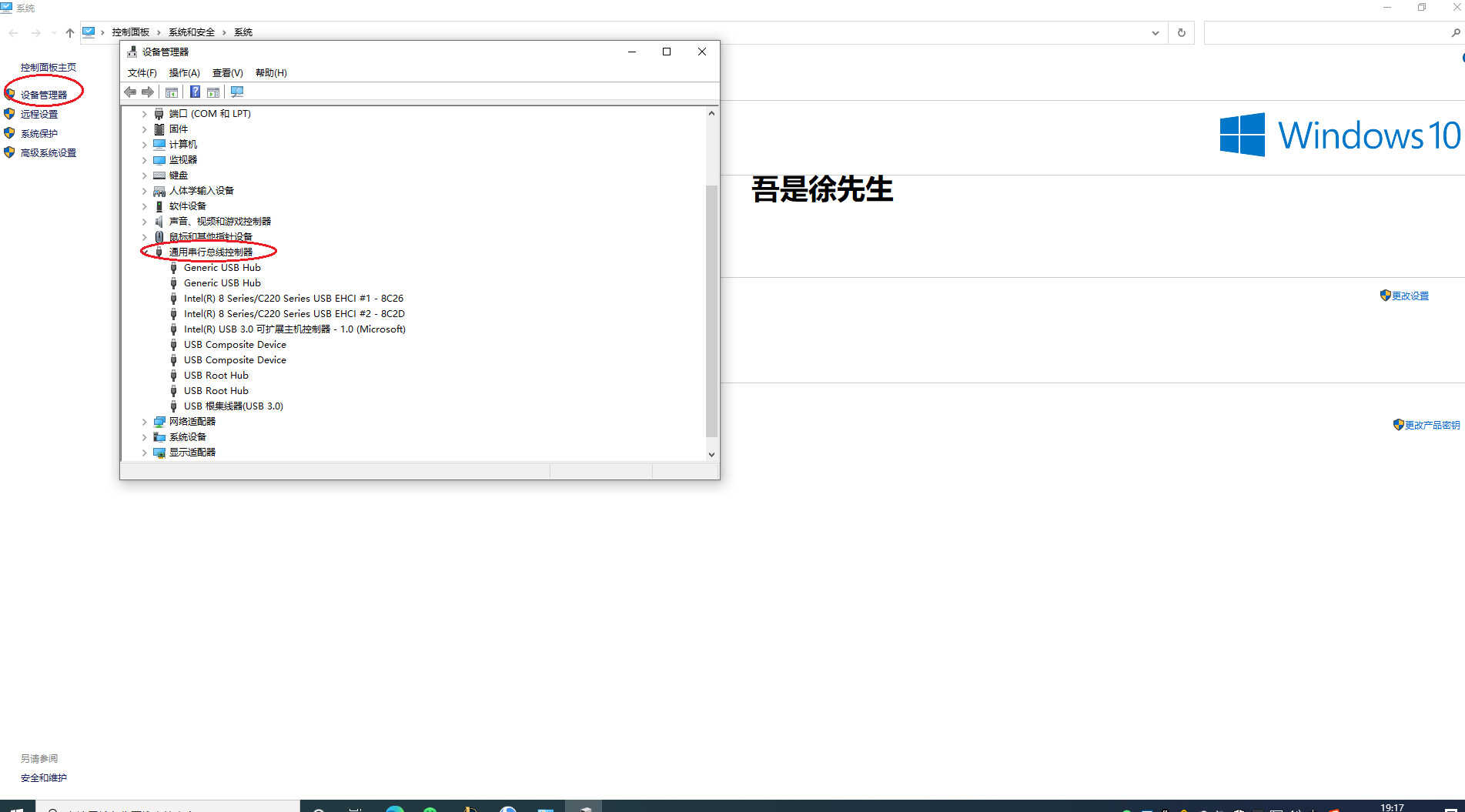Viewport: 1465px width, 812px height.
Task: Select the speaker icon for 声音、视频和游戏控制器
Action: point(159,222)
